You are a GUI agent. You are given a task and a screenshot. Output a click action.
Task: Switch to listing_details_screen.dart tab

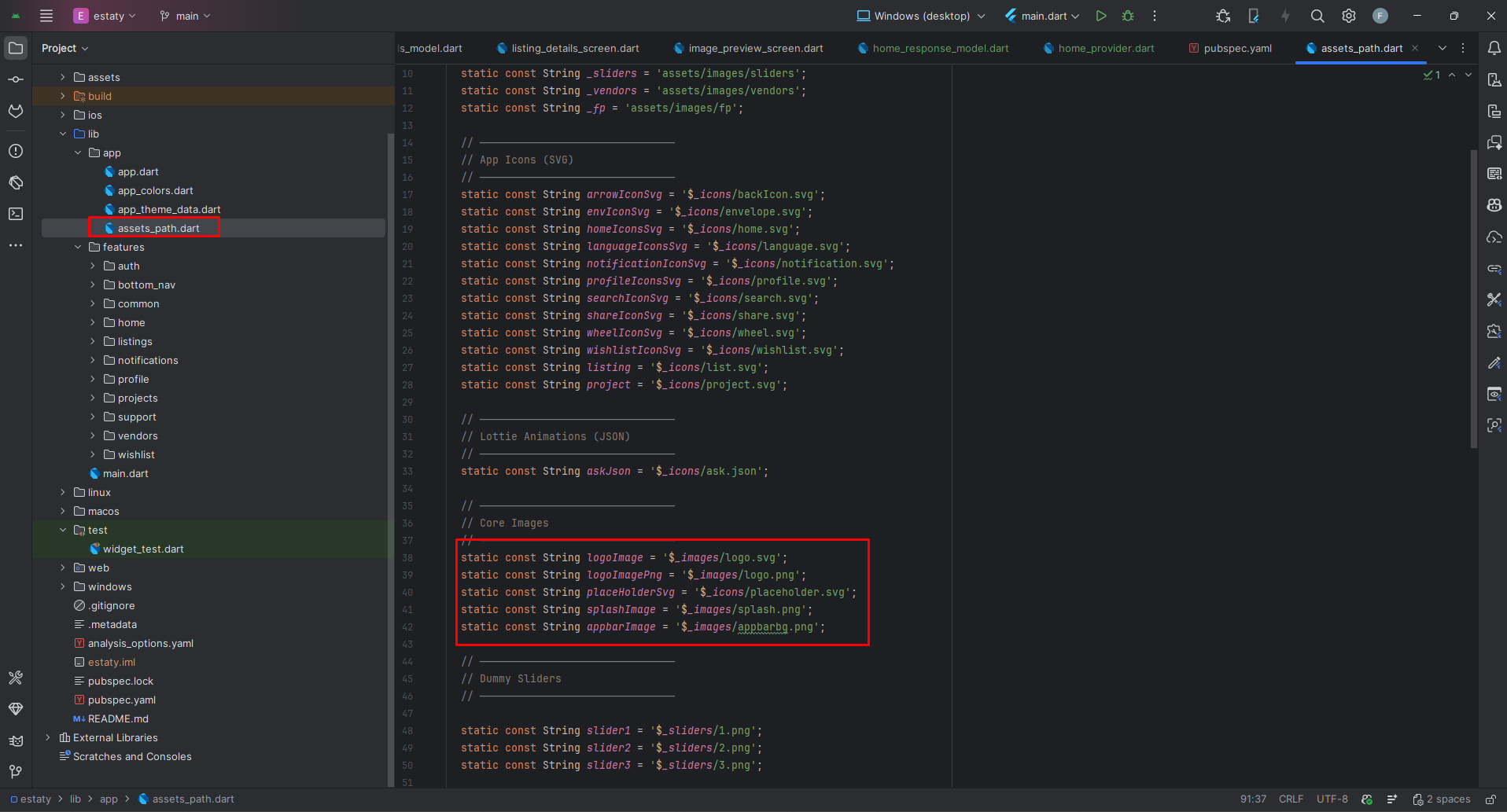[x=568, y=48]
